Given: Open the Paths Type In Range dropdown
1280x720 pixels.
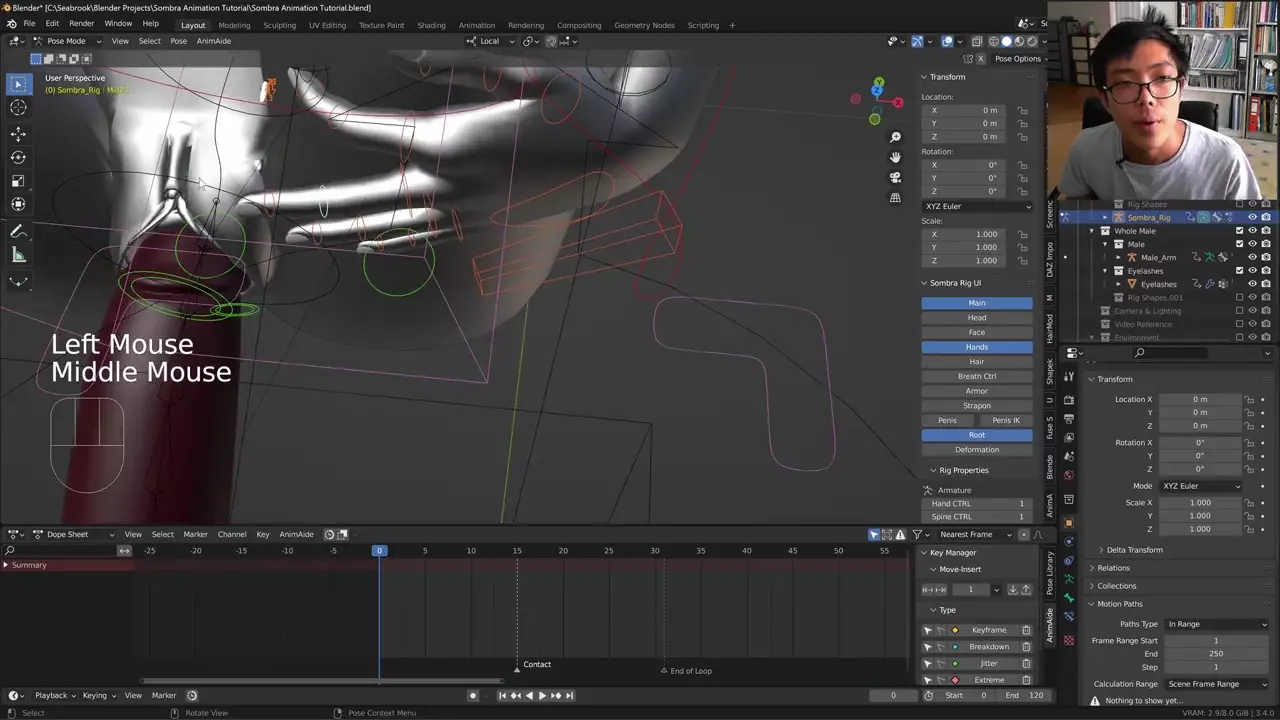Looking at the screenshot, I should (1216, 624).
